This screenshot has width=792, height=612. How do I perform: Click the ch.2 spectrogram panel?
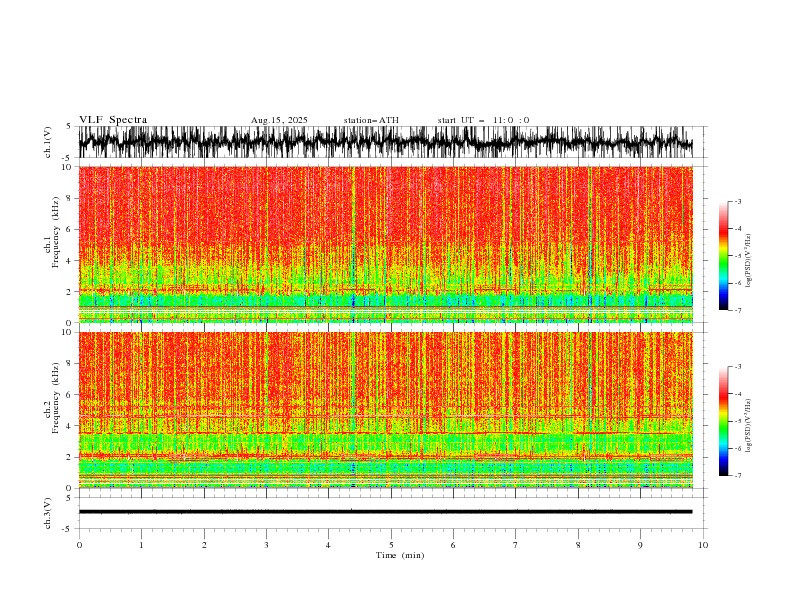click(x=385, y=410)
